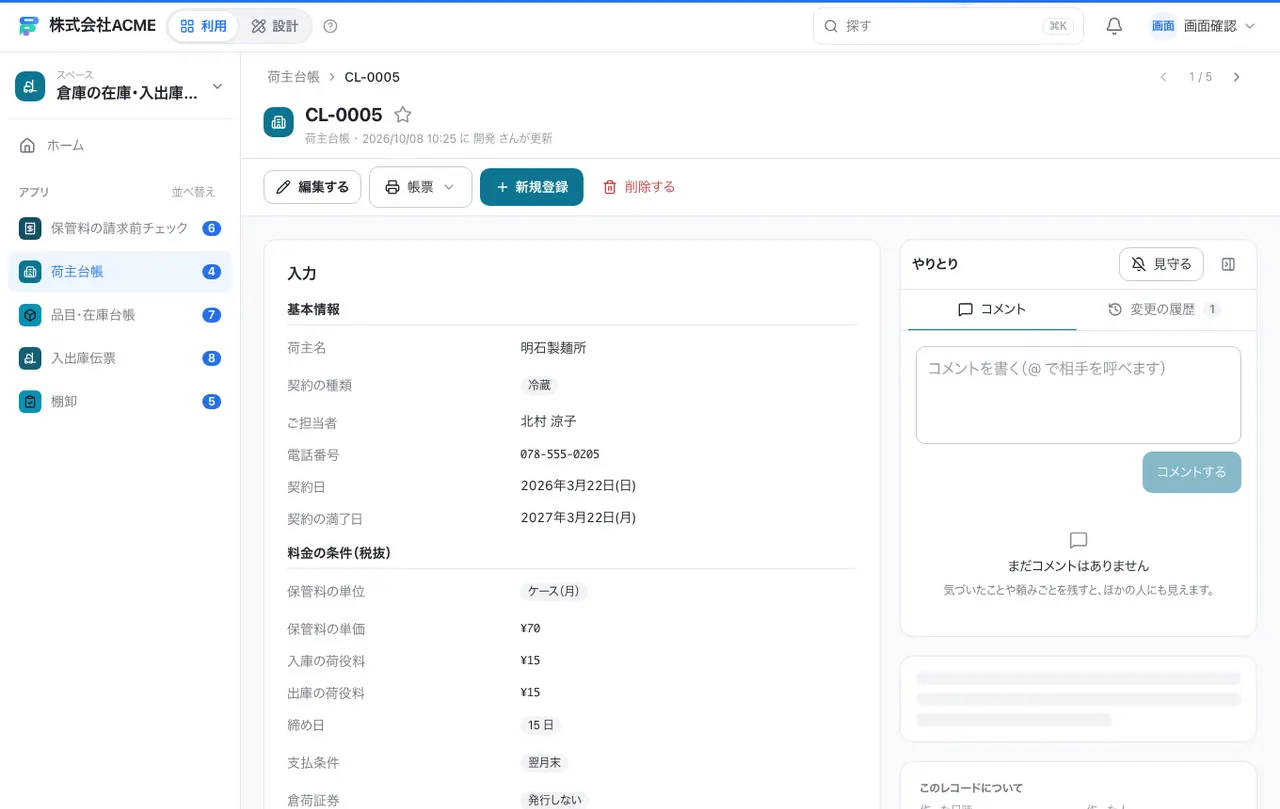Click the 保管料の請求前チェック app icon
This screenshot has height=809, width=1280.
coord(30,228)
